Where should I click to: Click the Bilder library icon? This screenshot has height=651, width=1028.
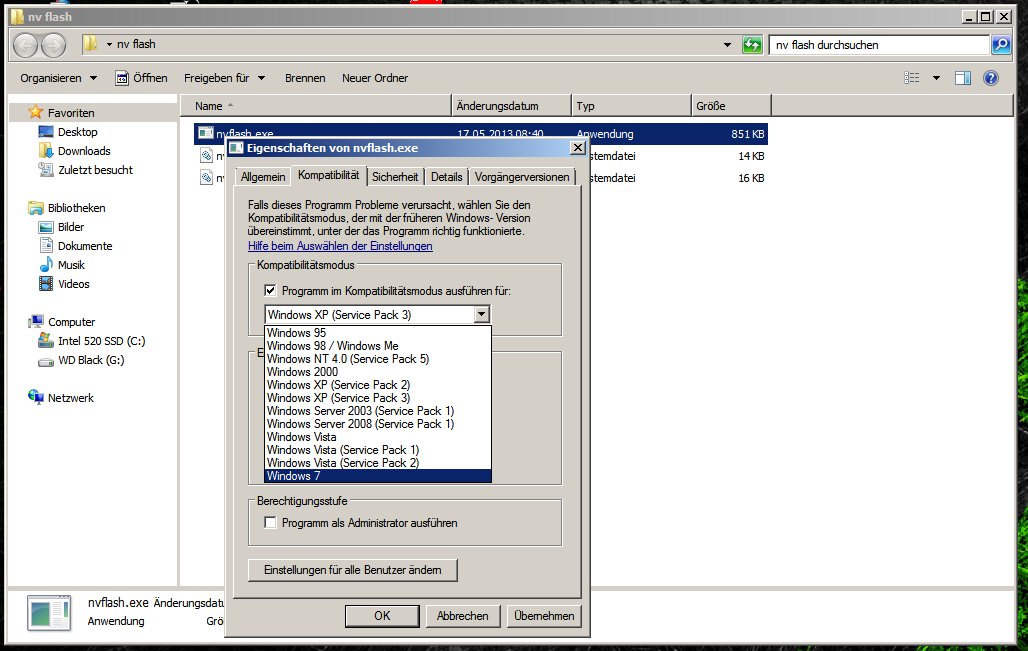[46, 227]
